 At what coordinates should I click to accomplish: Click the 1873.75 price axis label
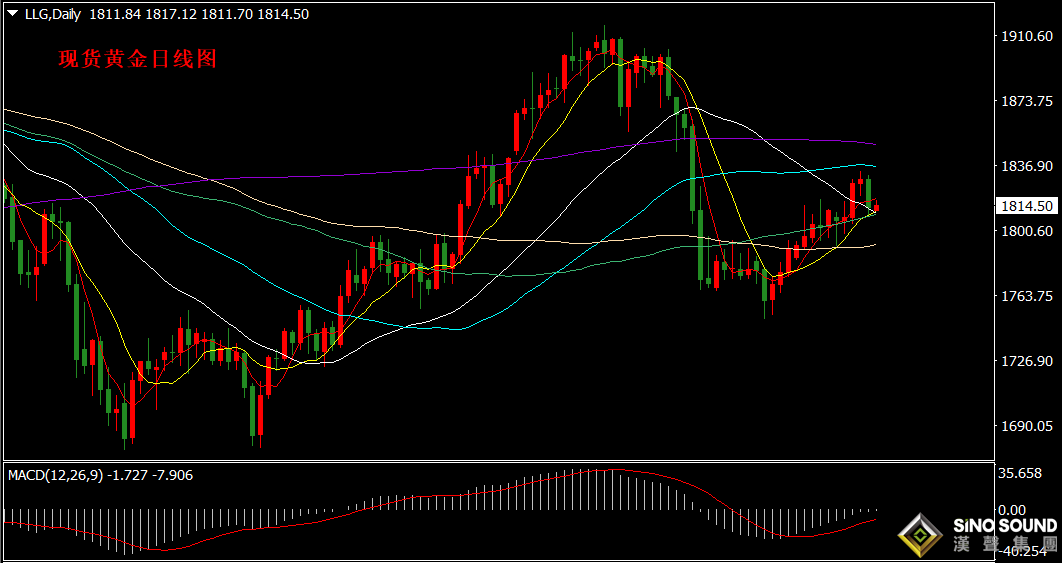[x=1029, y=101]
